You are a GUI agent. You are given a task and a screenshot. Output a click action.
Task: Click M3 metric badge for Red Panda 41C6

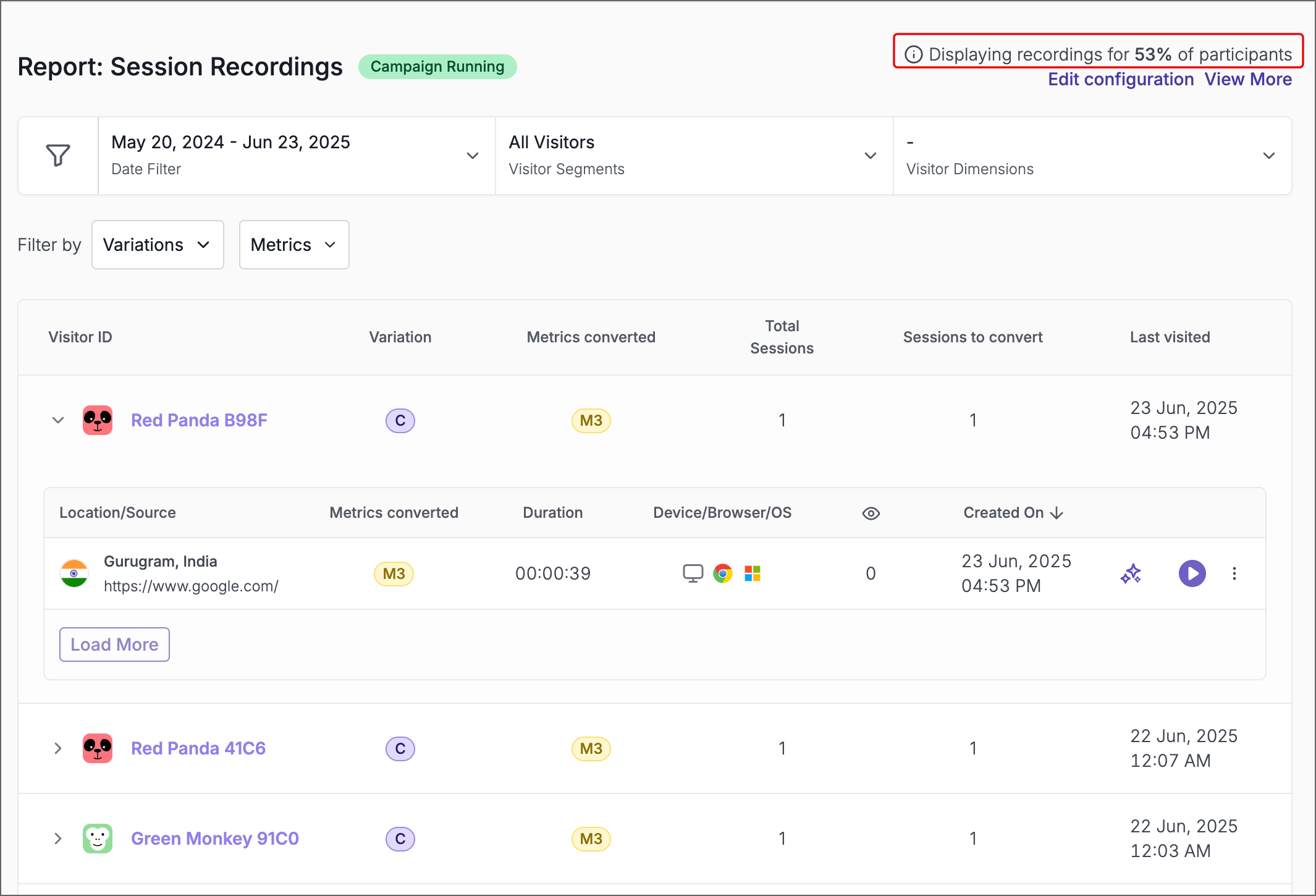coord(591,749)
